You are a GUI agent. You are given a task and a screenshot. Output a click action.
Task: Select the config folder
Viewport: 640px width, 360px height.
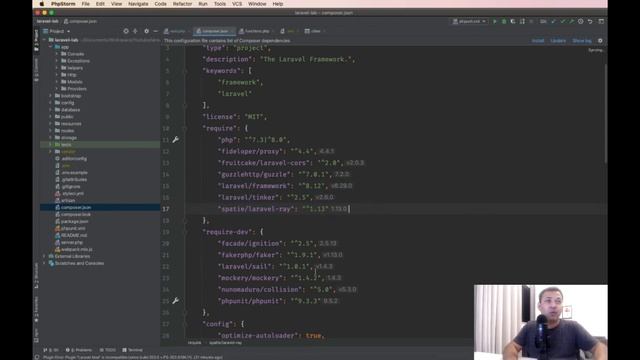click(67, 102)
